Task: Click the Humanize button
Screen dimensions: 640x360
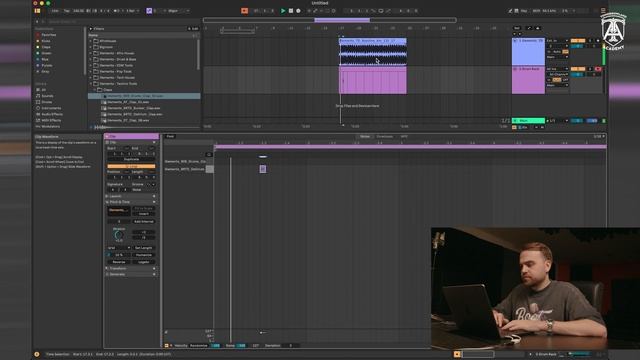Action: tap(144, 255)
